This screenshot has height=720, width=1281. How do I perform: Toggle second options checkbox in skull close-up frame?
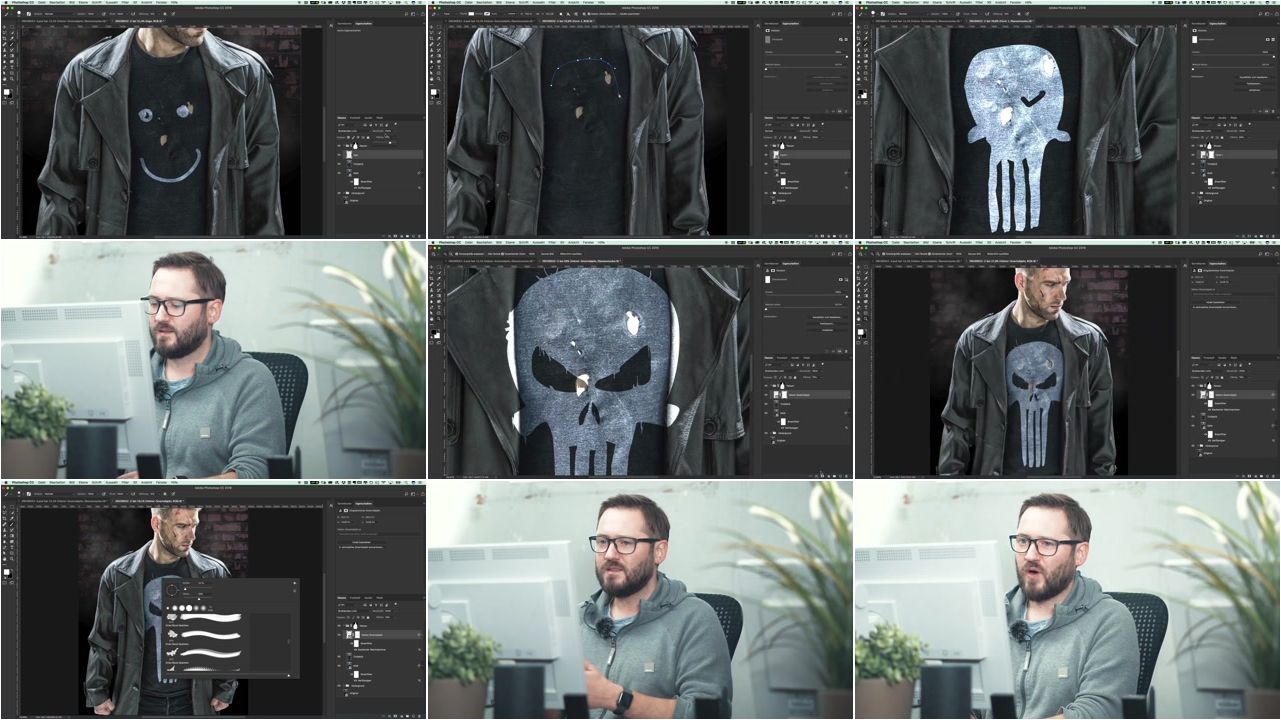click(502, 254)
